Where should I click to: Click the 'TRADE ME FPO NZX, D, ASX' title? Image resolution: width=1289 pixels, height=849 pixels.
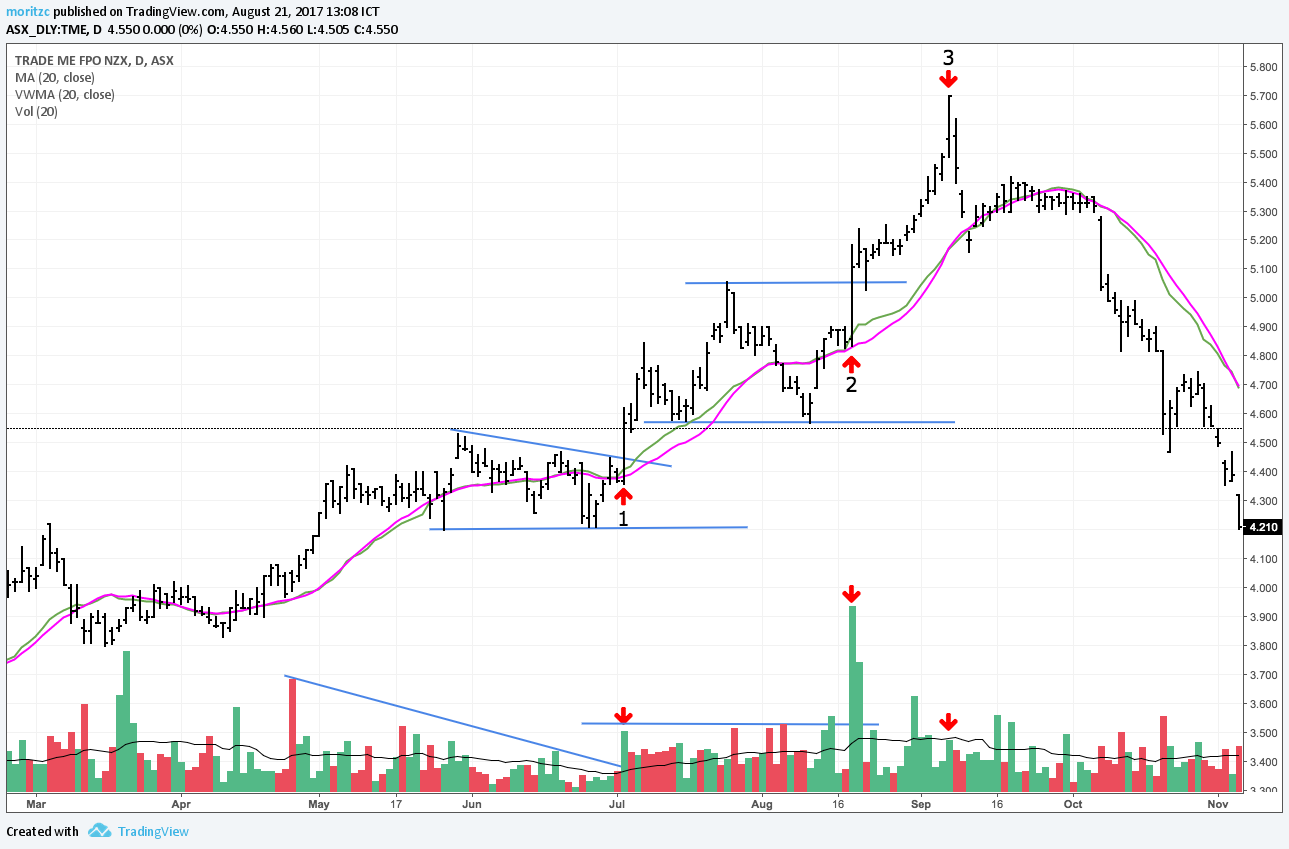[x=94, y=60]
